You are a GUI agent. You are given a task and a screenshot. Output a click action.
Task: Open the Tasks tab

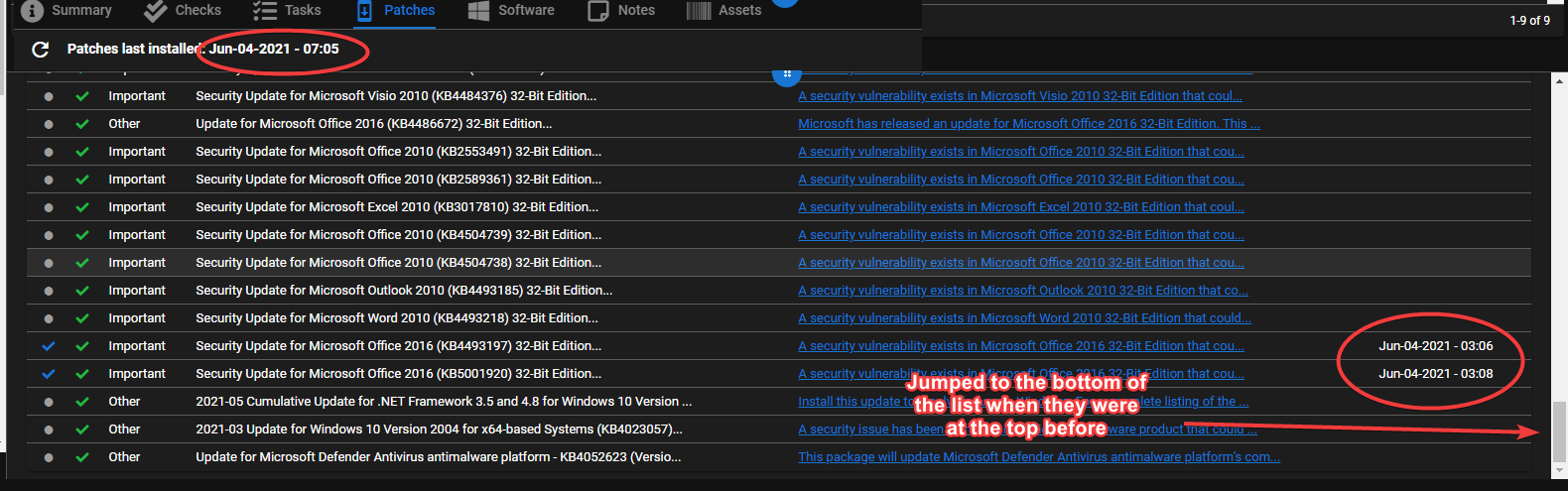pyautogui.click(x=287, y=10)
